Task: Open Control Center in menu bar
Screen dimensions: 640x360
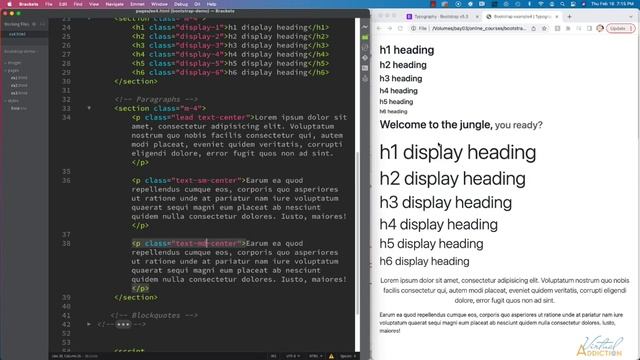Action: tap(573, 4)
